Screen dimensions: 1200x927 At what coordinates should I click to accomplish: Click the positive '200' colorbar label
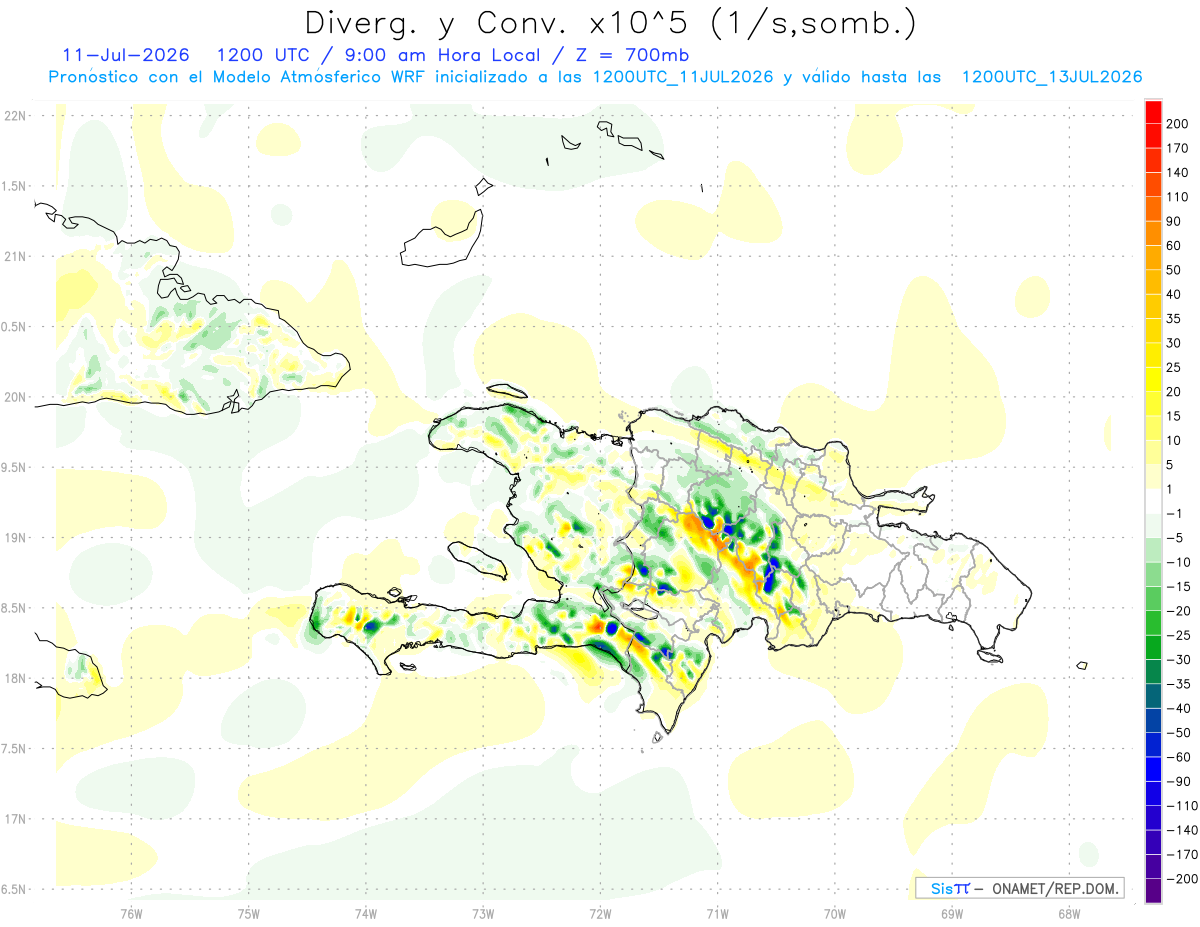[x=1177, y=124]
